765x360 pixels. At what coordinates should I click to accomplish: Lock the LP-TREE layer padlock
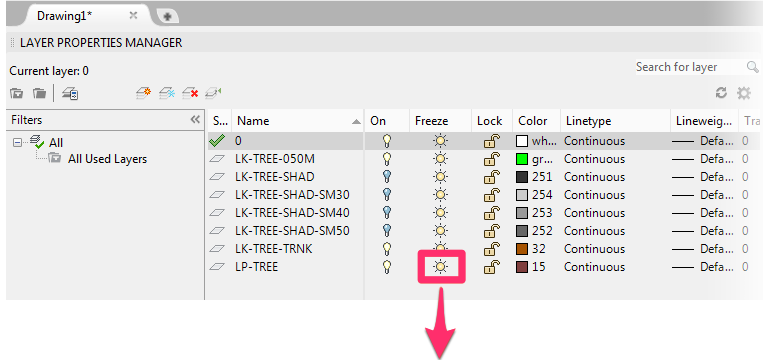[492, 266]
